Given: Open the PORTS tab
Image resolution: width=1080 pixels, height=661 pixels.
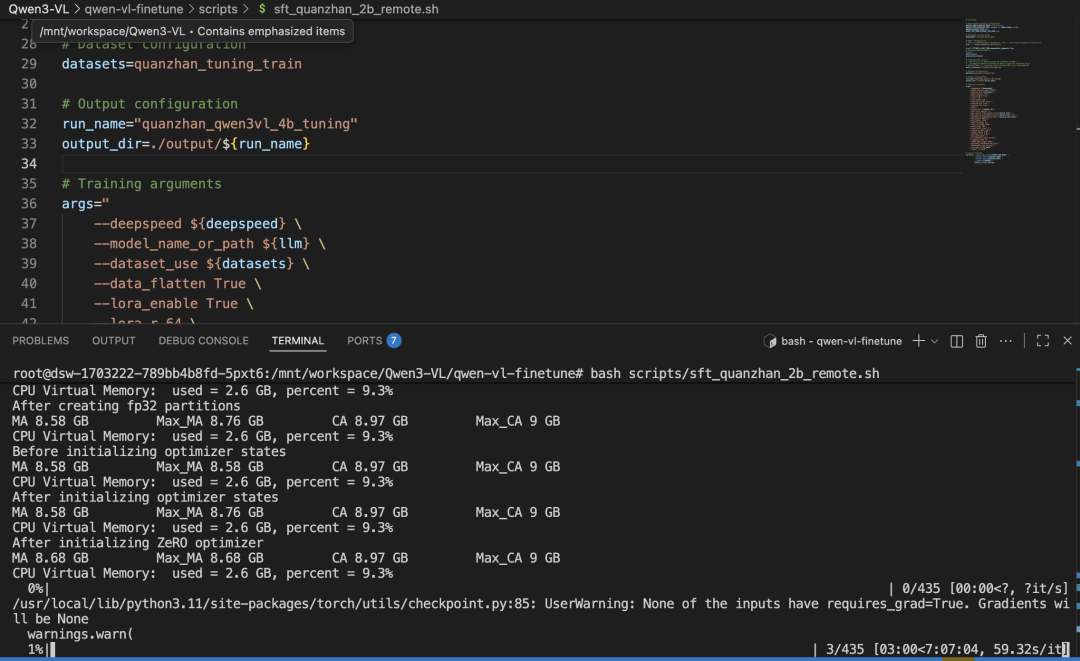Looking at the screenshot, I should 365,341.
